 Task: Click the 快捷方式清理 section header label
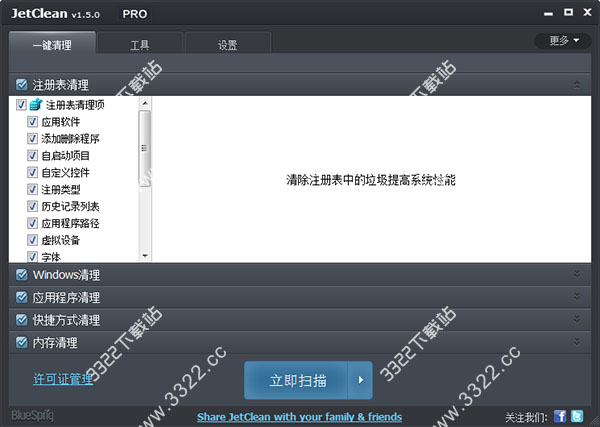(66, 320)
